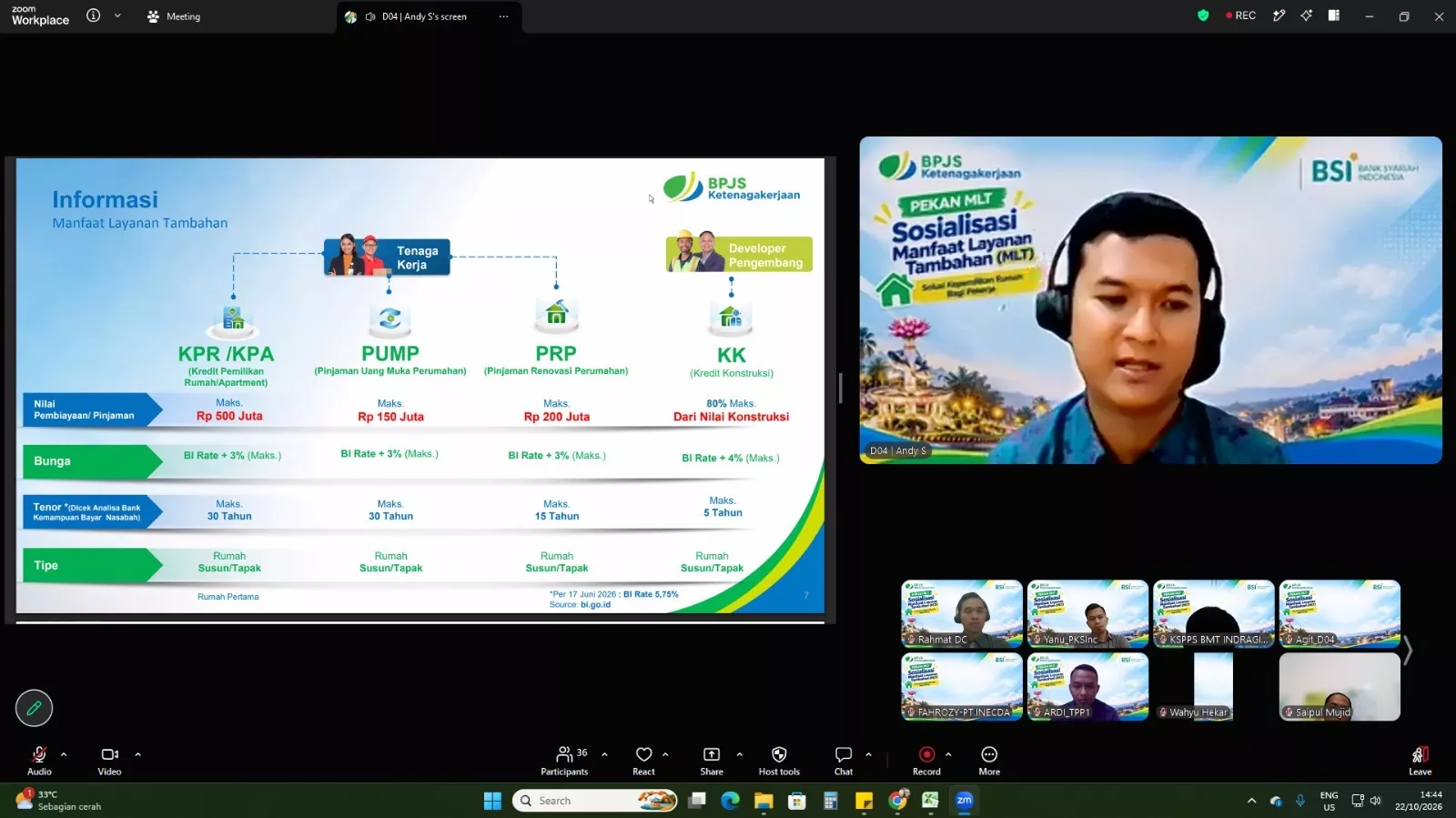Leave the meeting
1456x818 pixels.
coord(1420,761)
